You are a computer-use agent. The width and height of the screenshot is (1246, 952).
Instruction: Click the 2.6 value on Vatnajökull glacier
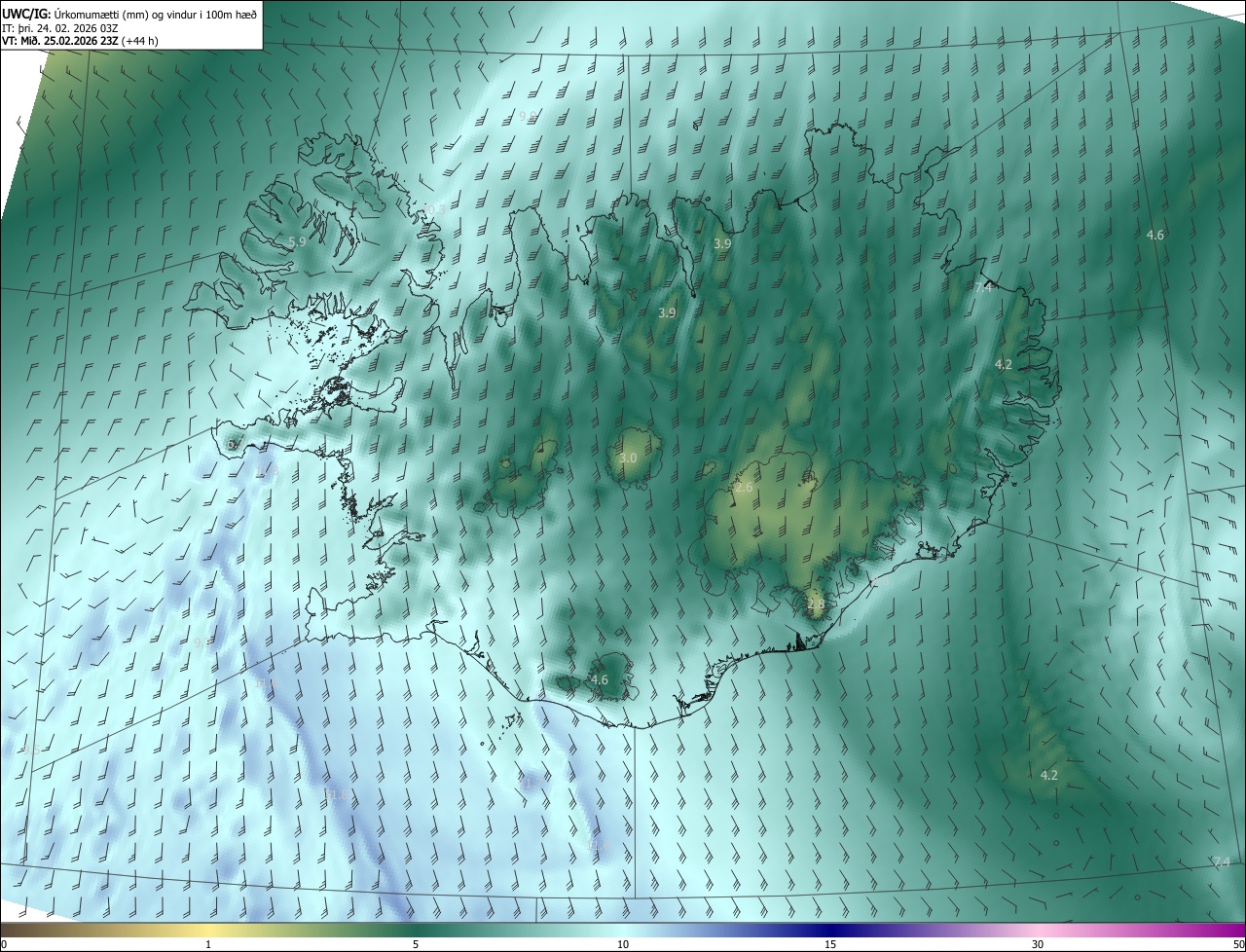745,487
